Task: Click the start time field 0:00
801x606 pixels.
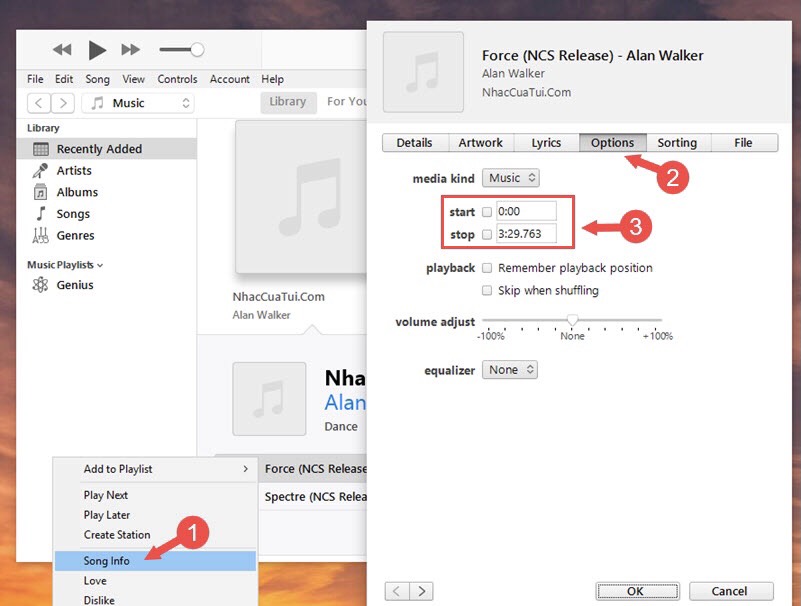Action: [x=526, y=212]
